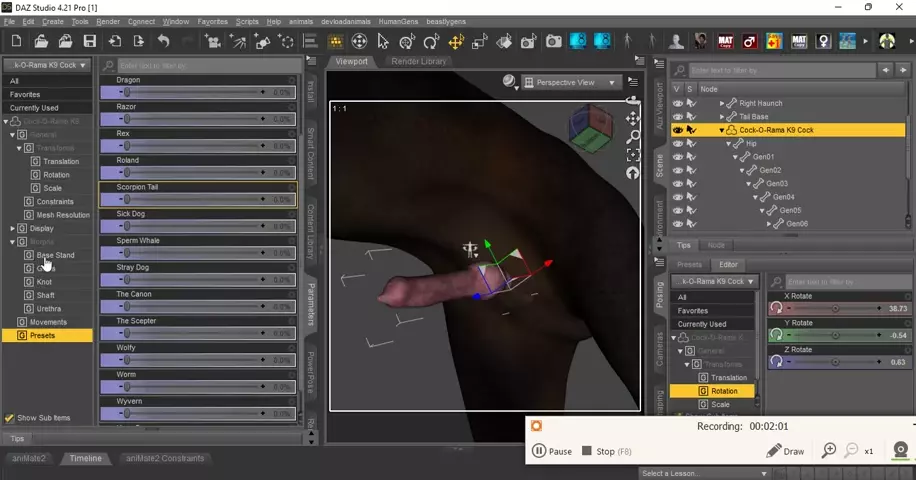The image size is (916, 480).
Task: Switch to the Render Library tab
Action: [x=419, y=61]
